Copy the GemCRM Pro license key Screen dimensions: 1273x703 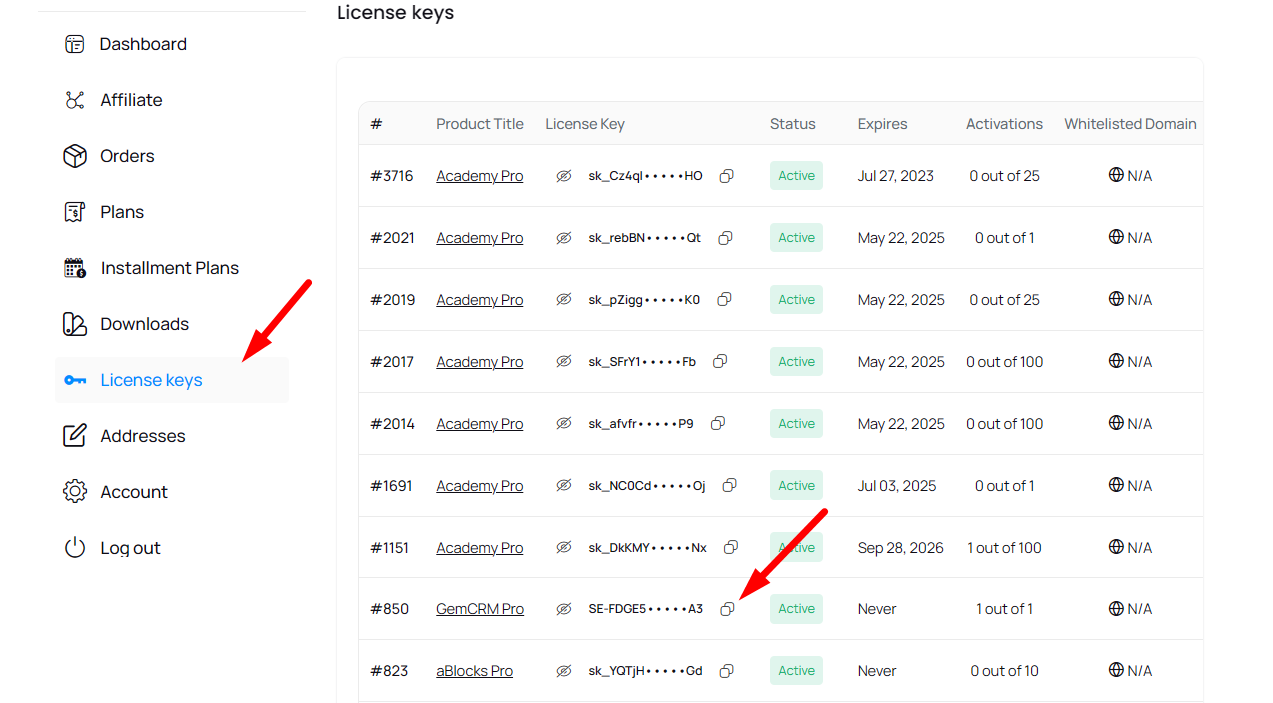coord(728,609)
